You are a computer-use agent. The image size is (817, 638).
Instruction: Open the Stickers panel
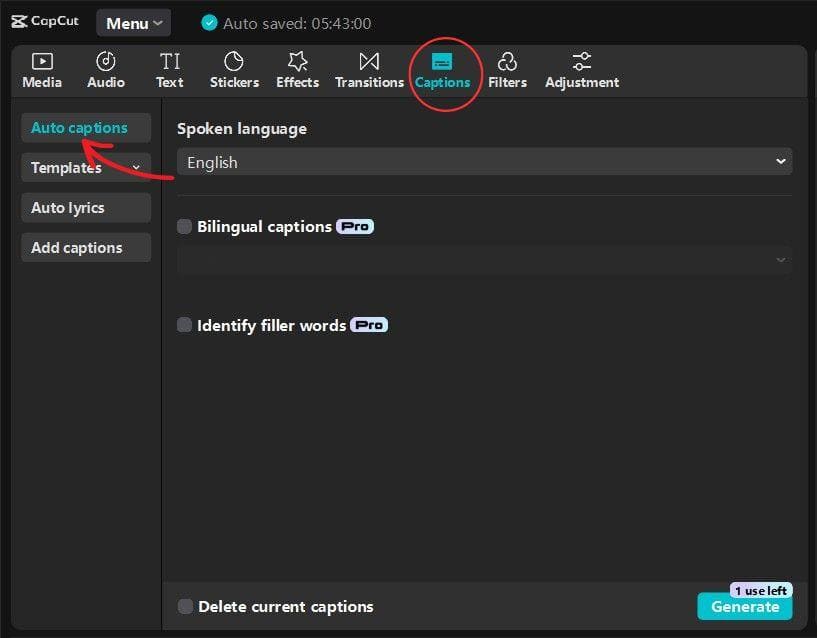pos(234,70)
